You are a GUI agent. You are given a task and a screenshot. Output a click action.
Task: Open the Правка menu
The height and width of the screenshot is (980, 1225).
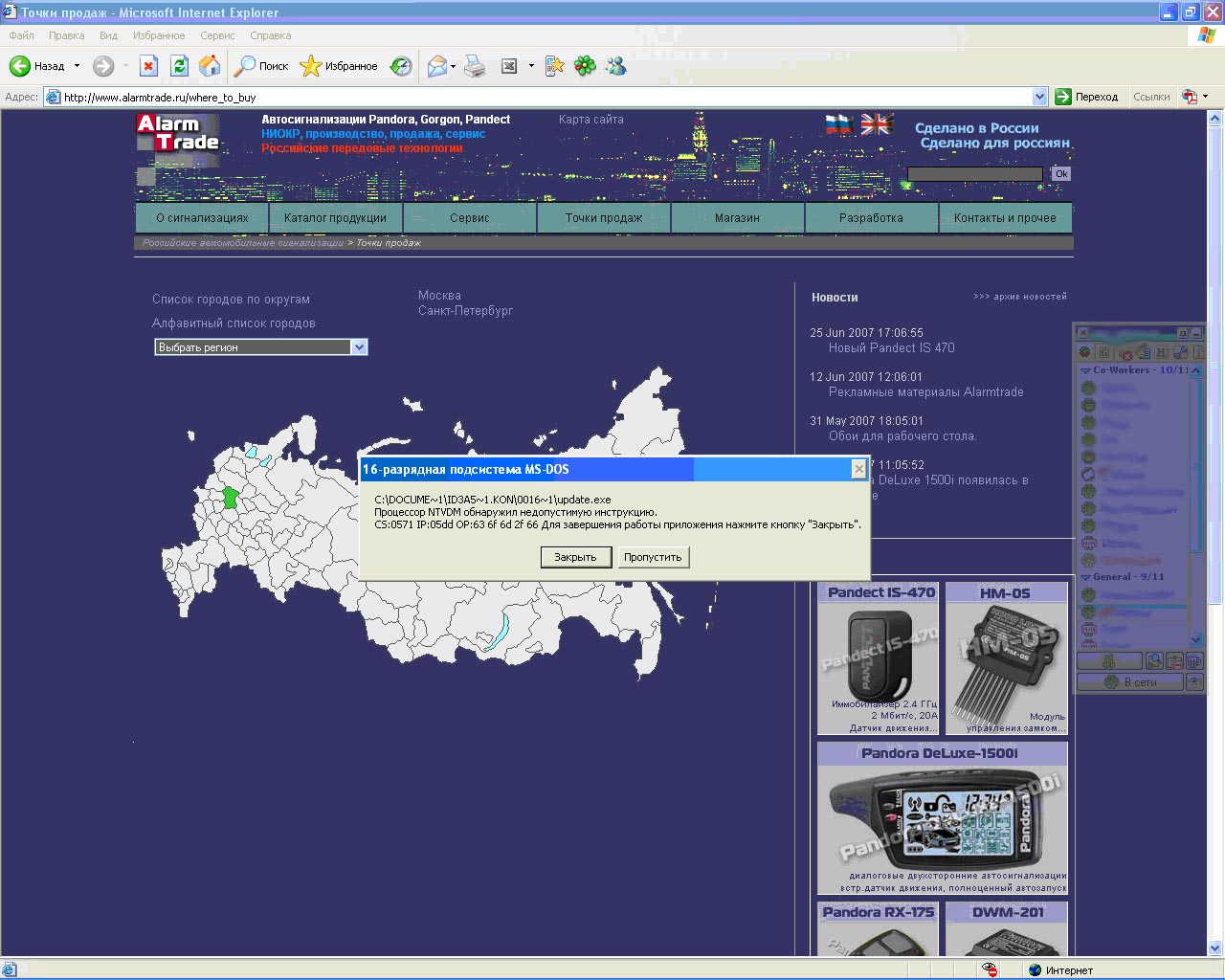(67, 35)
